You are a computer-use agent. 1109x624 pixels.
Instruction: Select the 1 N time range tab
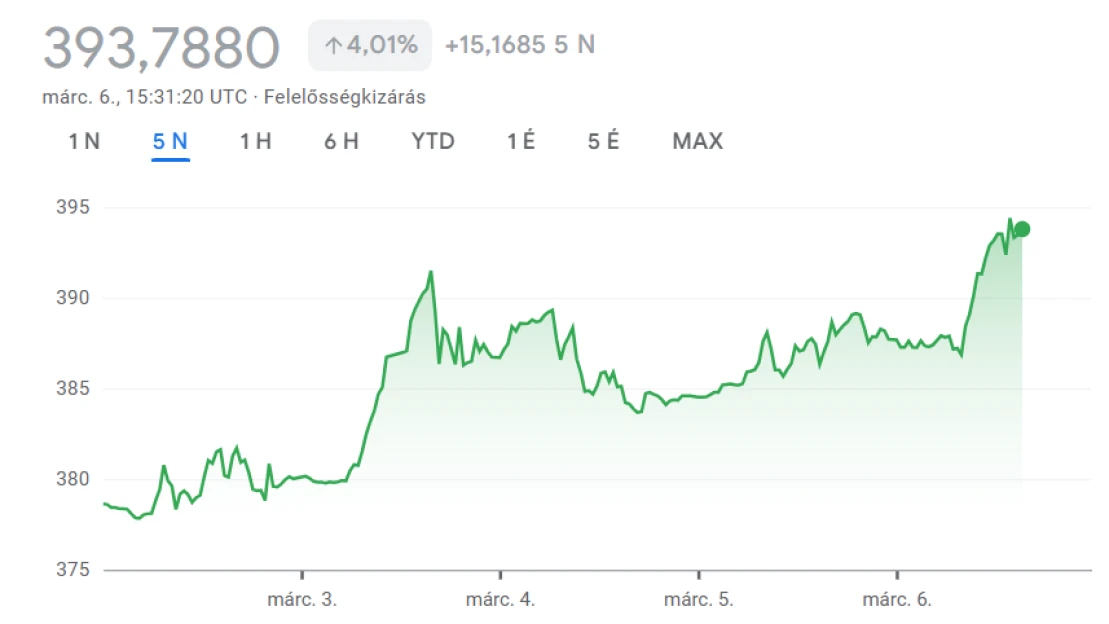coord(84,141)
